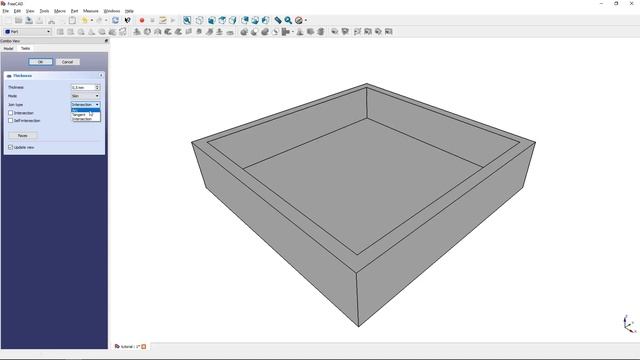Click the Join type combo box

click(x=86, y=105)
